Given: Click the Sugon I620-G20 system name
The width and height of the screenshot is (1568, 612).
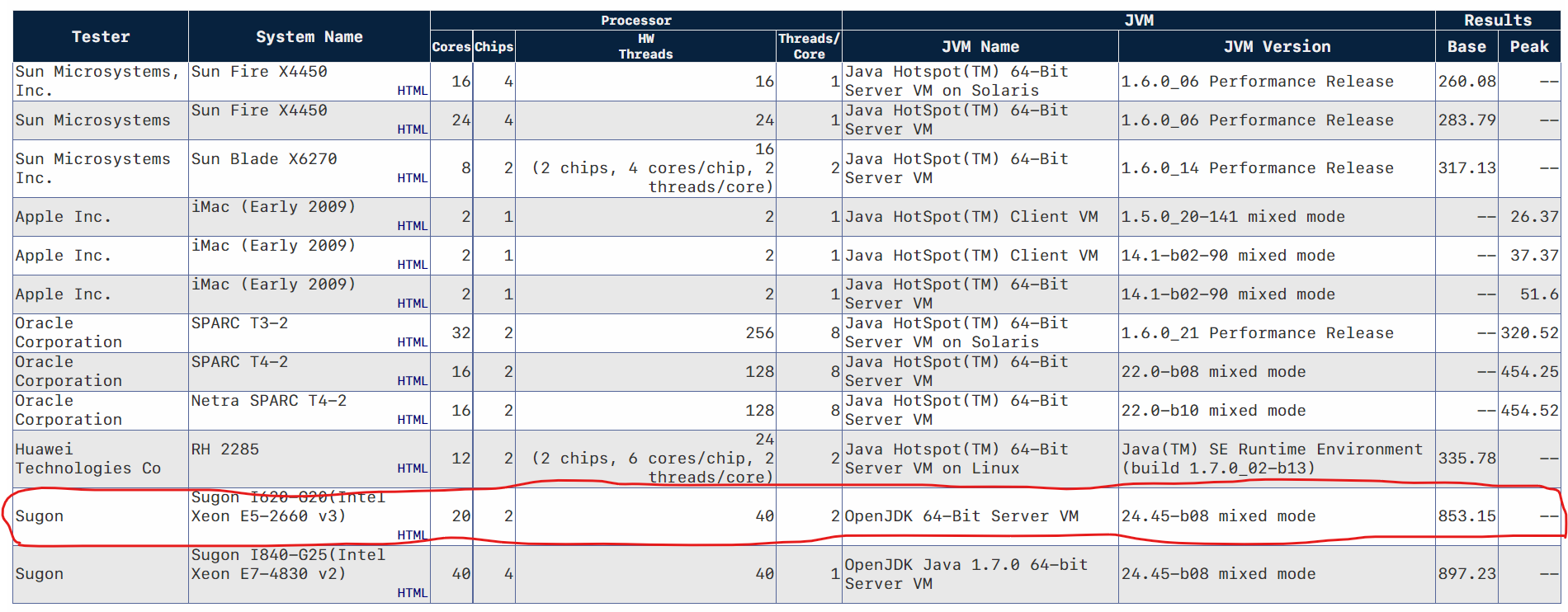Looking at the screenshot, I should [x=288, y=507].
